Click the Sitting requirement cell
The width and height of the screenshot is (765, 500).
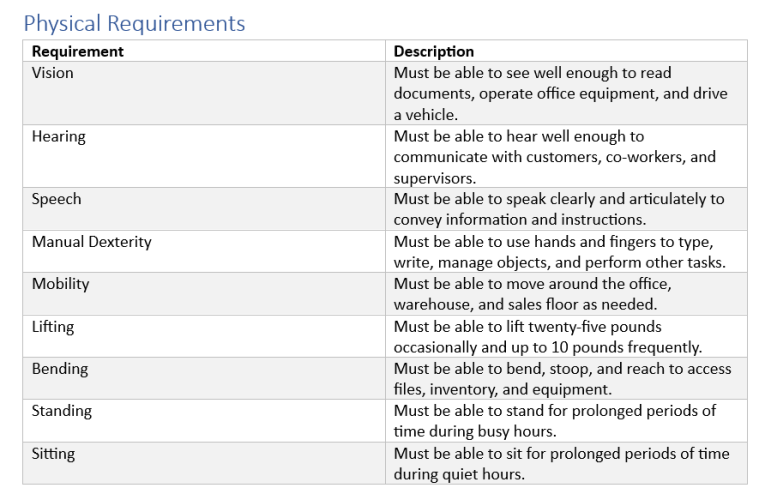tap(204, 463)
